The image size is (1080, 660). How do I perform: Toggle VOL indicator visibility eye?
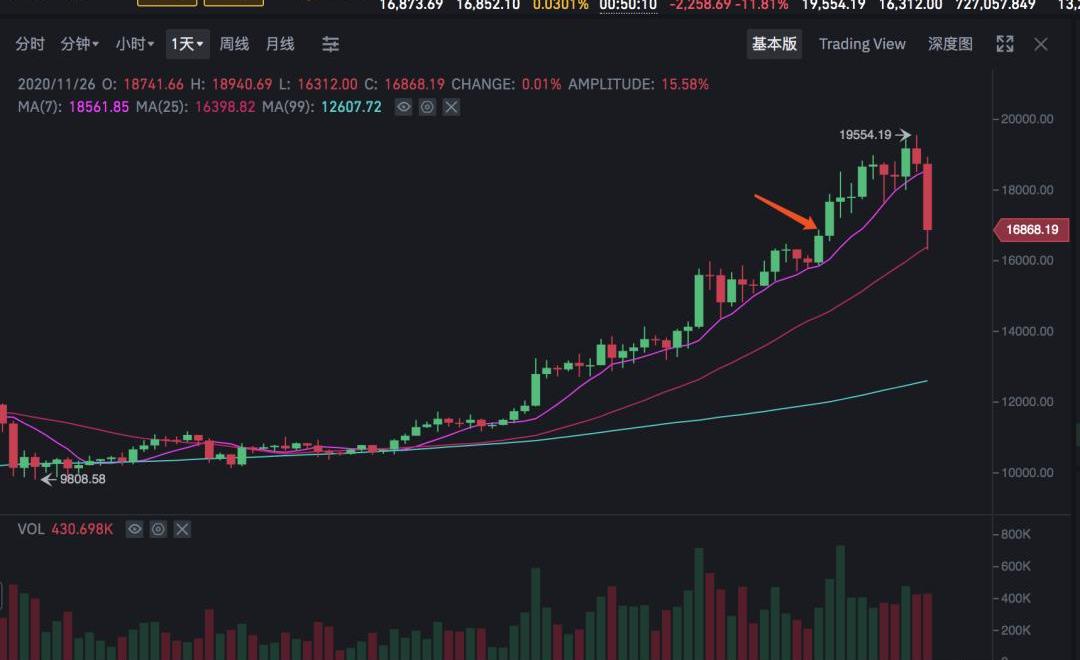tap(133, 529)
